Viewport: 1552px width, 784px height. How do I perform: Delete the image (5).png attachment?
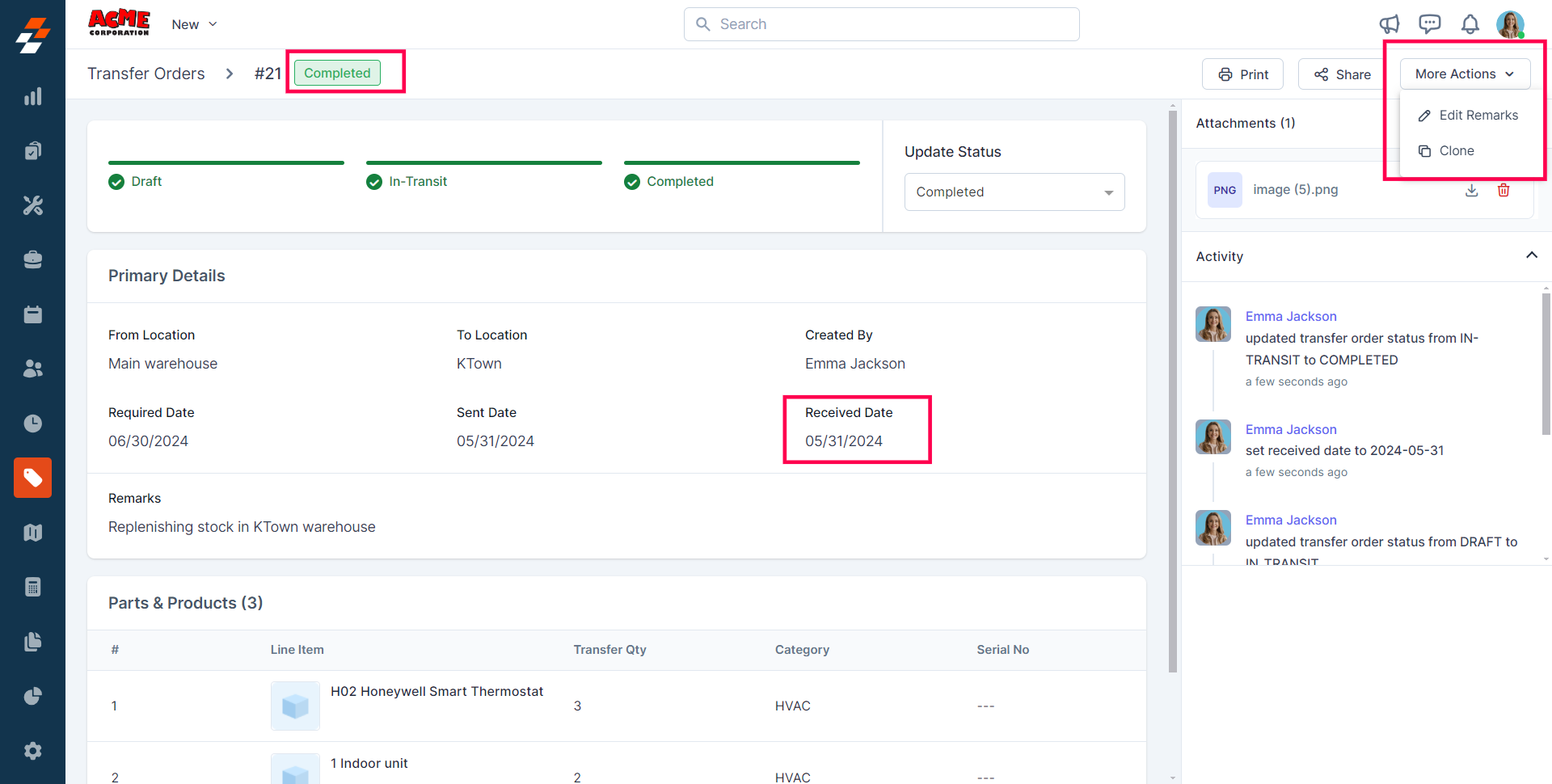tap(1503, 190)
